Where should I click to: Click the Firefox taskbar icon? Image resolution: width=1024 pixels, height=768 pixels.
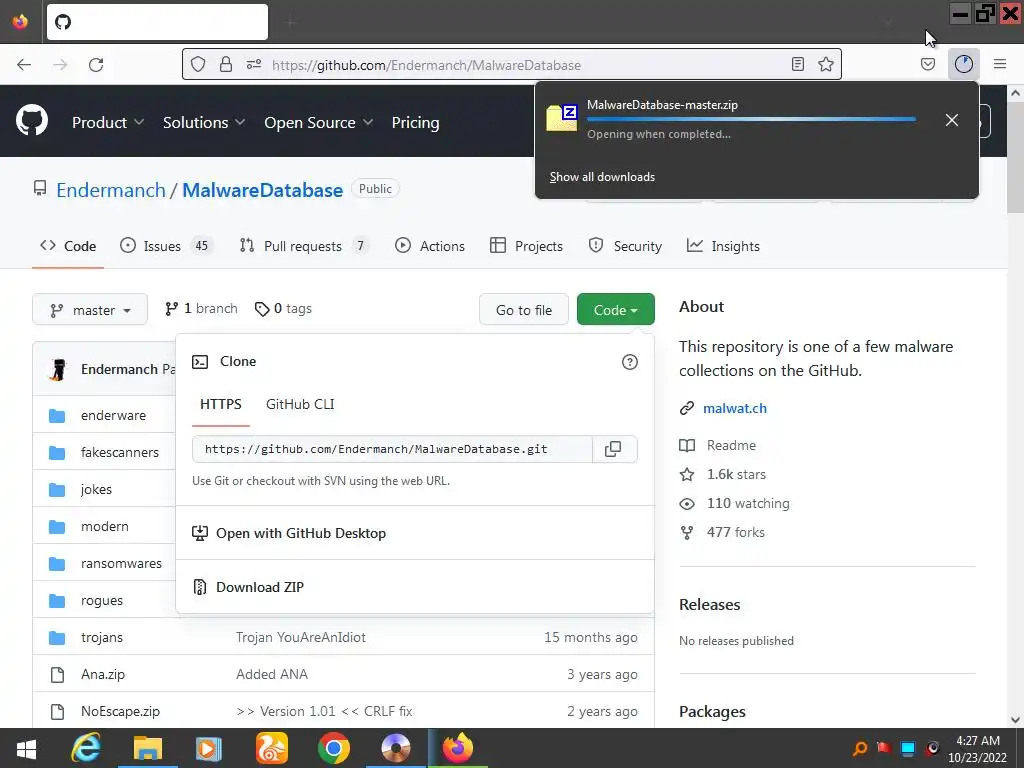click(458, 748)
